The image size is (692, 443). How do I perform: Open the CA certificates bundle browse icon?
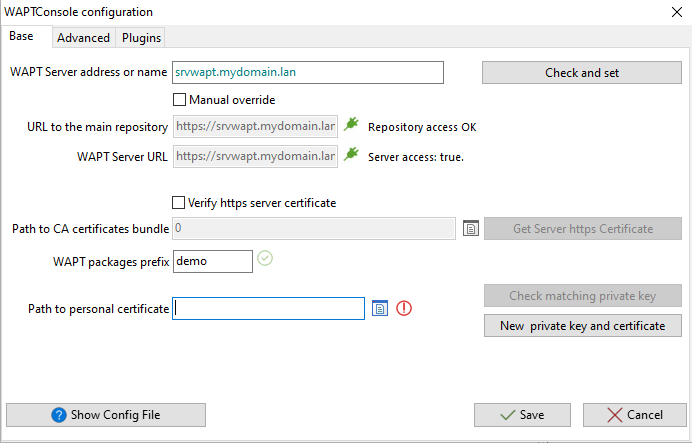point(470,228)
